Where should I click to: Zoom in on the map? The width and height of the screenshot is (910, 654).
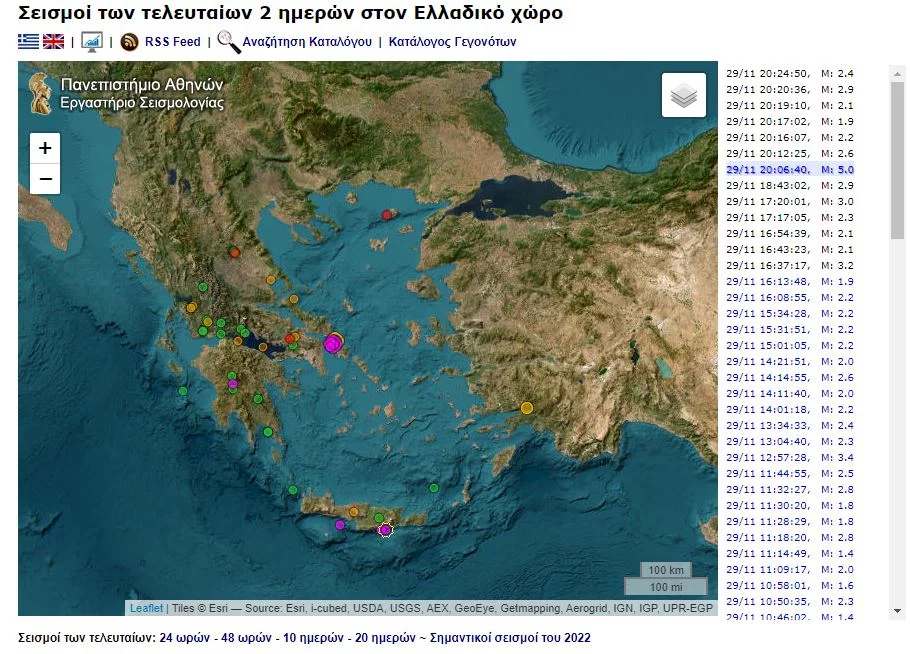click(x=45, y=148)
